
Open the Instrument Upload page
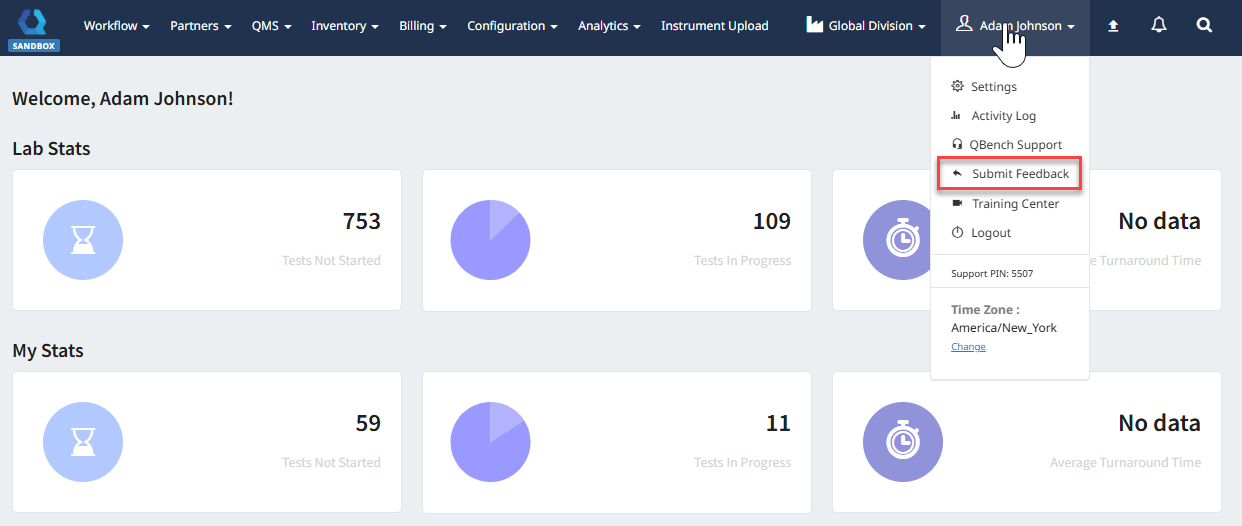714,26
